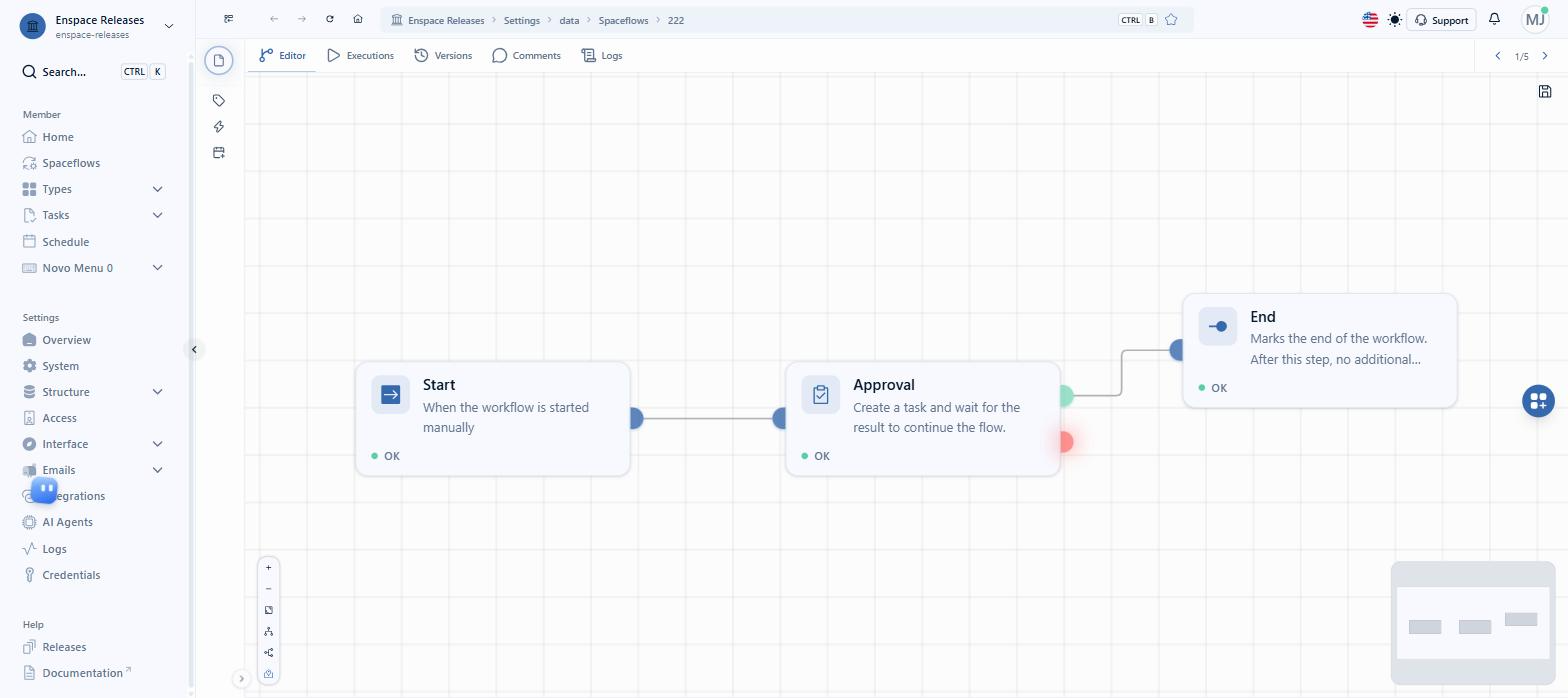The width and height of the screenshot is (1568, 698).
Task: Open the Versions tab
Action: coord(443,56)
